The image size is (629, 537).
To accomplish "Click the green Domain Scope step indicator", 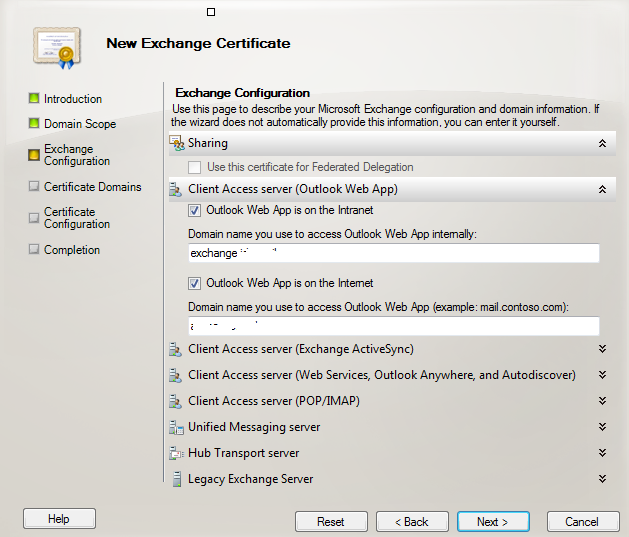I will click(34, 123).
